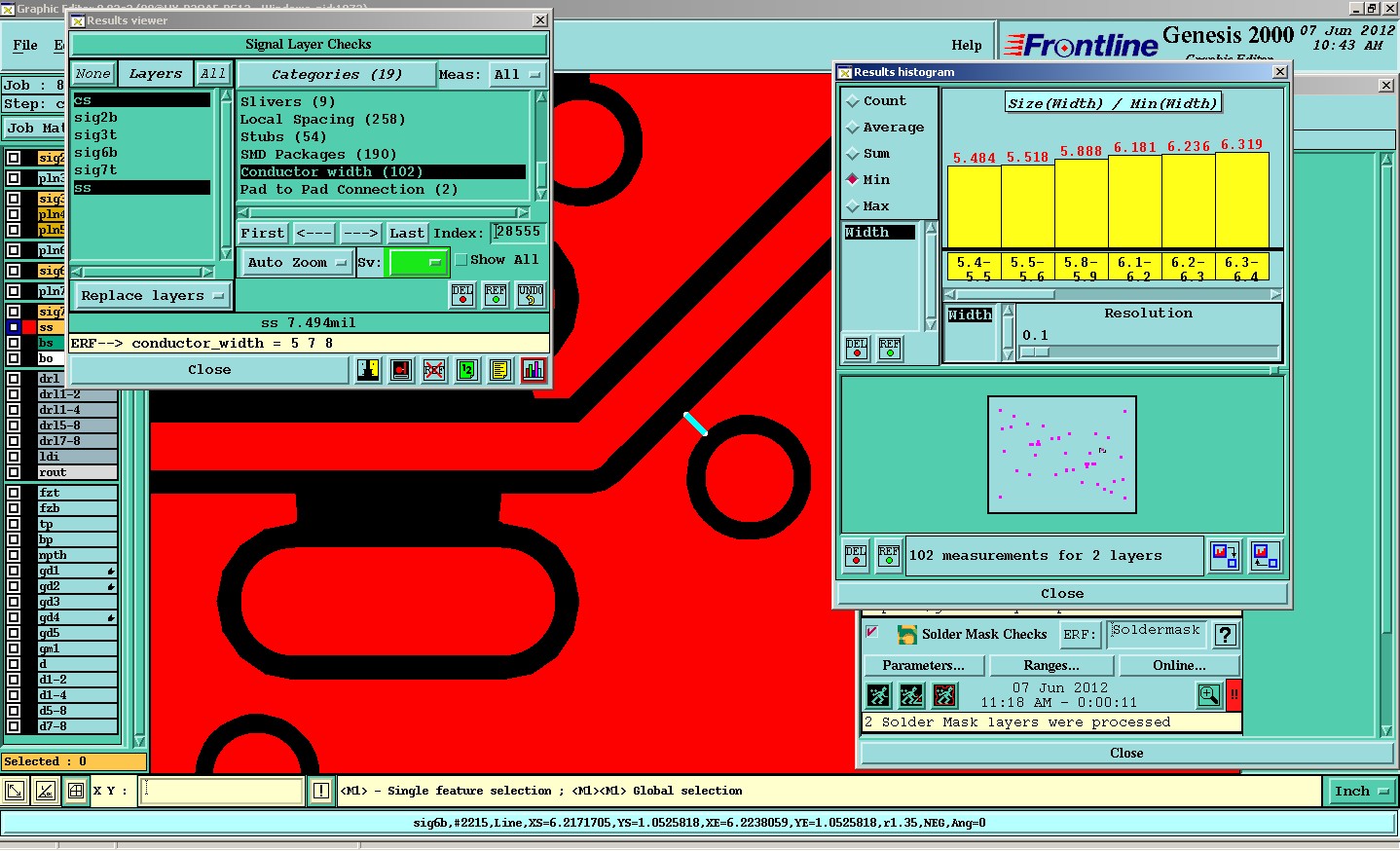This screenshot has width=1400, height=851.
Task: Click REF icon next to 102 measurements
Action: pos(889,556)
